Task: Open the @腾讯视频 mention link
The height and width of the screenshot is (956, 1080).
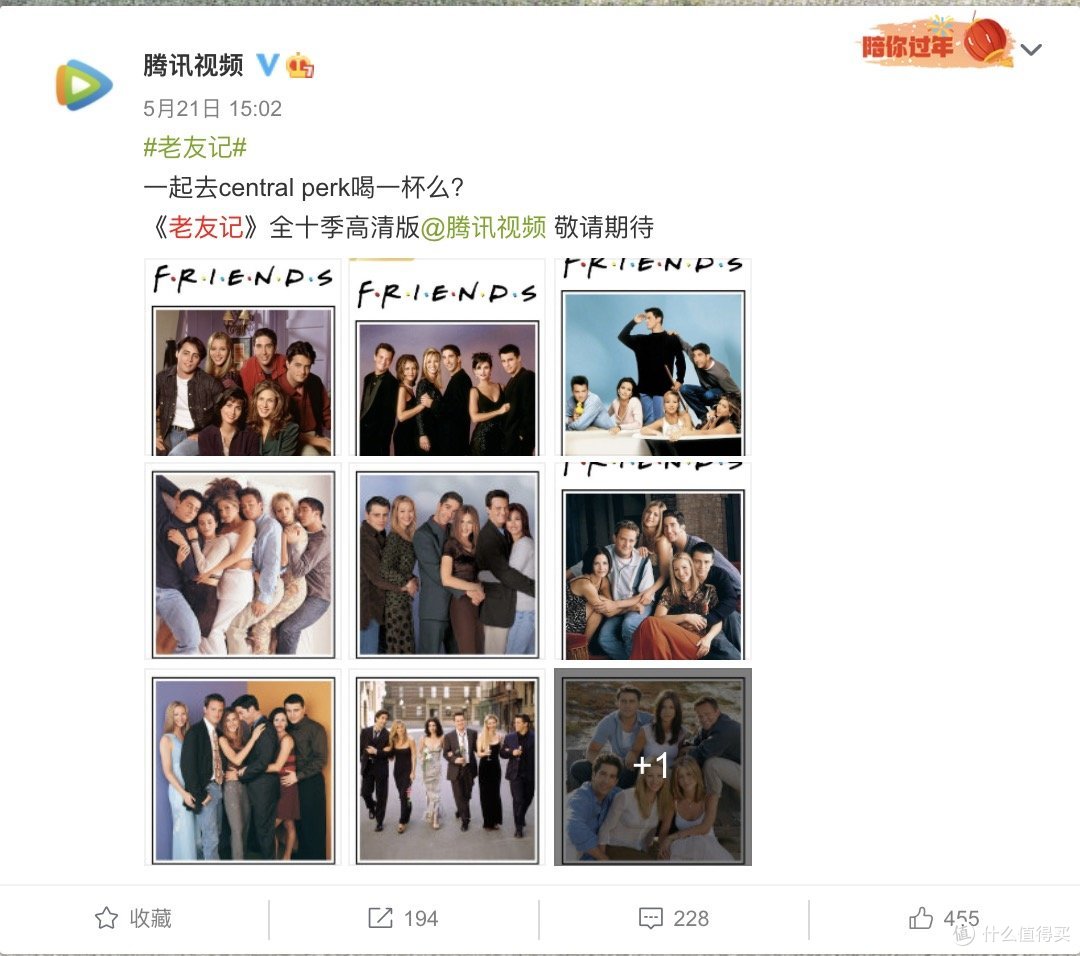Action: click(x=483, y=227)
